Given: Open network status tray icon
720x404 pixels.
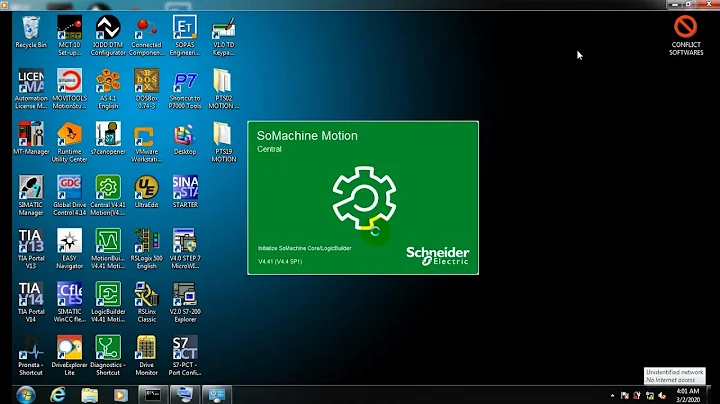Looking at the screenshot, I should 650,395.
